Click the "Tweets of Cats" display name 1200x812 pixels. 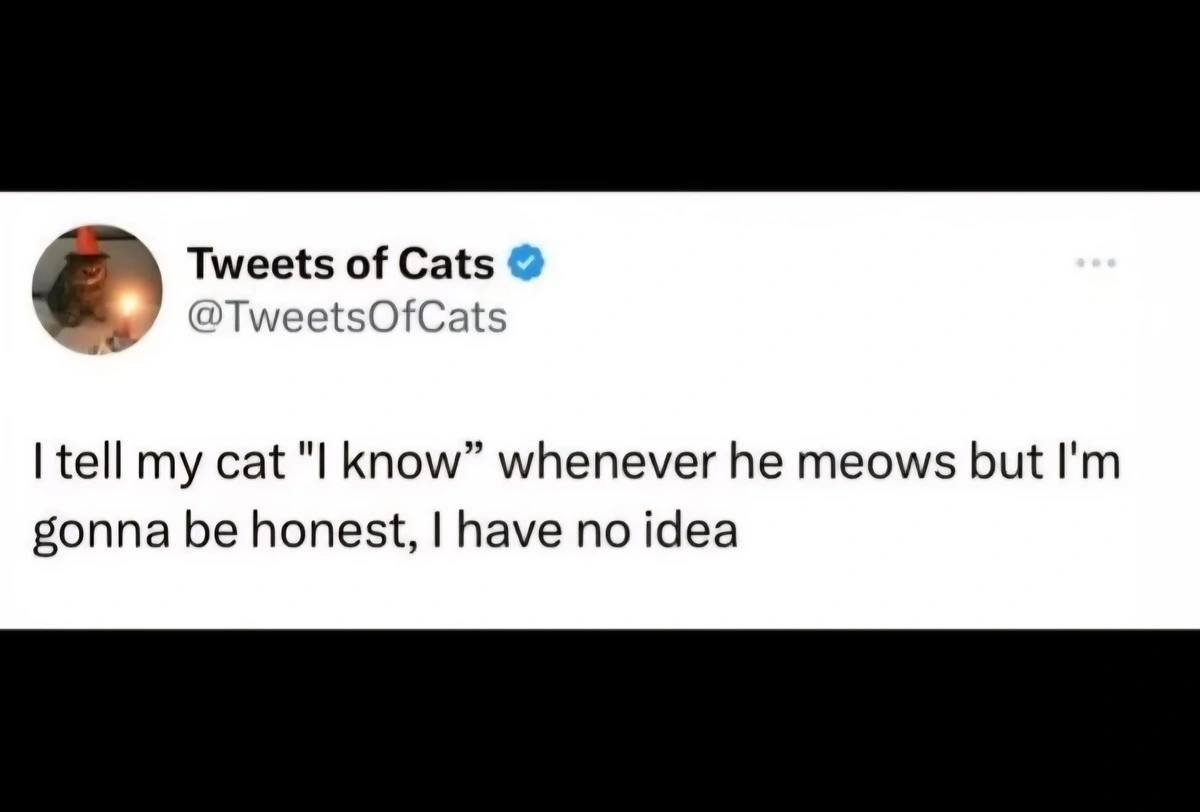pyautogui.click(x=341, y=264)
